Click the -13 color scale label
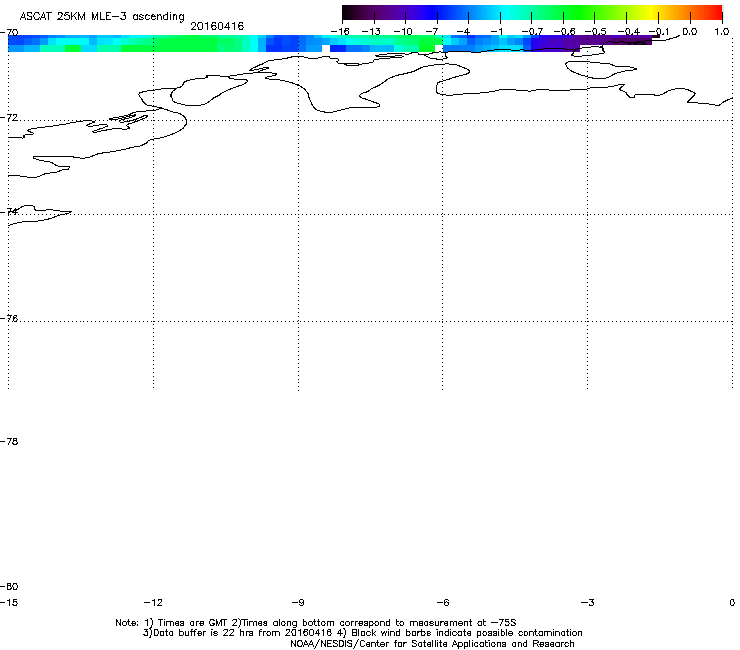Screen dimensions: 740x650 (371, 32)
